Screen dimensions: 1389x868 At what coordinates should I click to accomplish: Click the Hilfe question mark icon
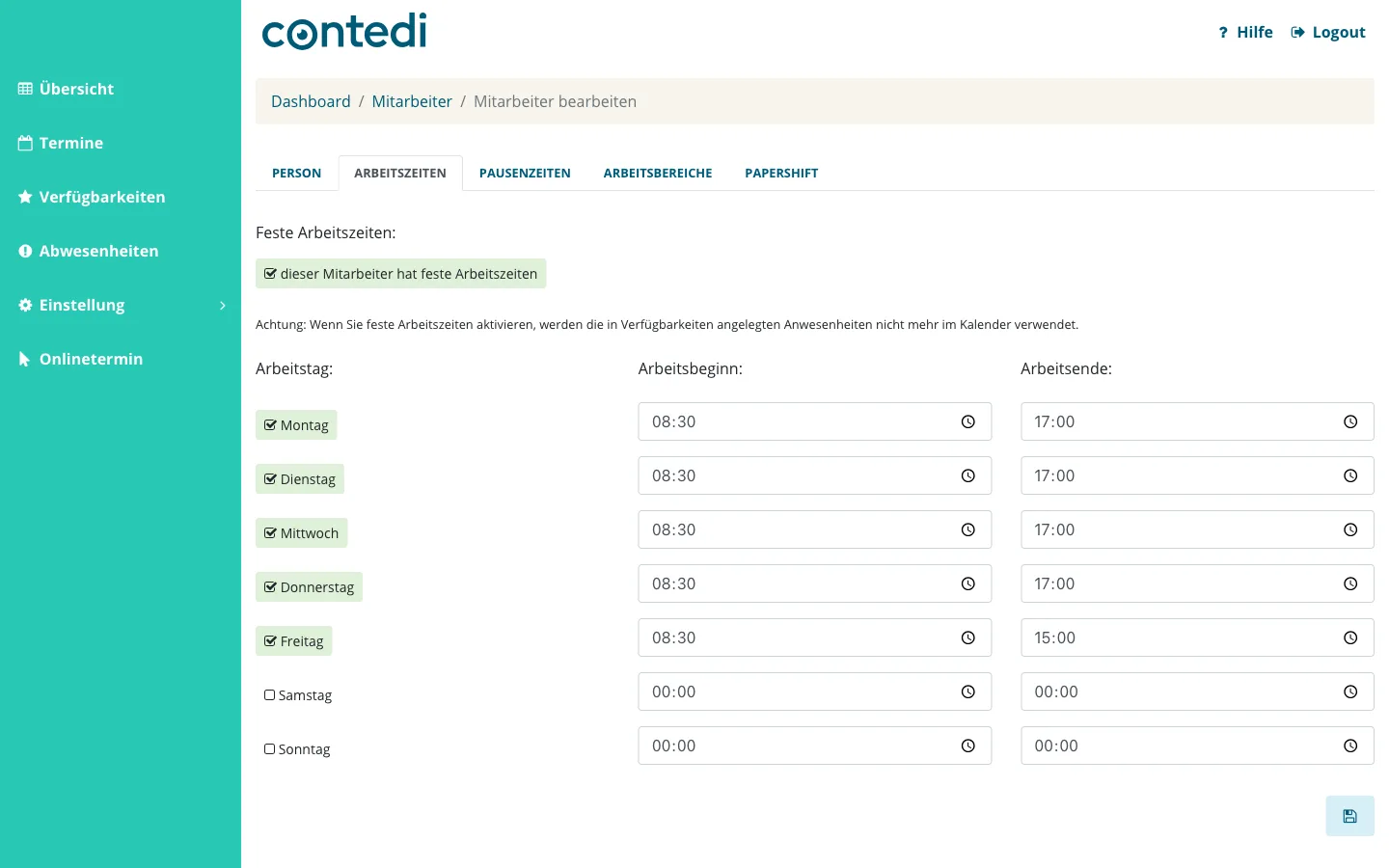click(x=1223, y=32)
